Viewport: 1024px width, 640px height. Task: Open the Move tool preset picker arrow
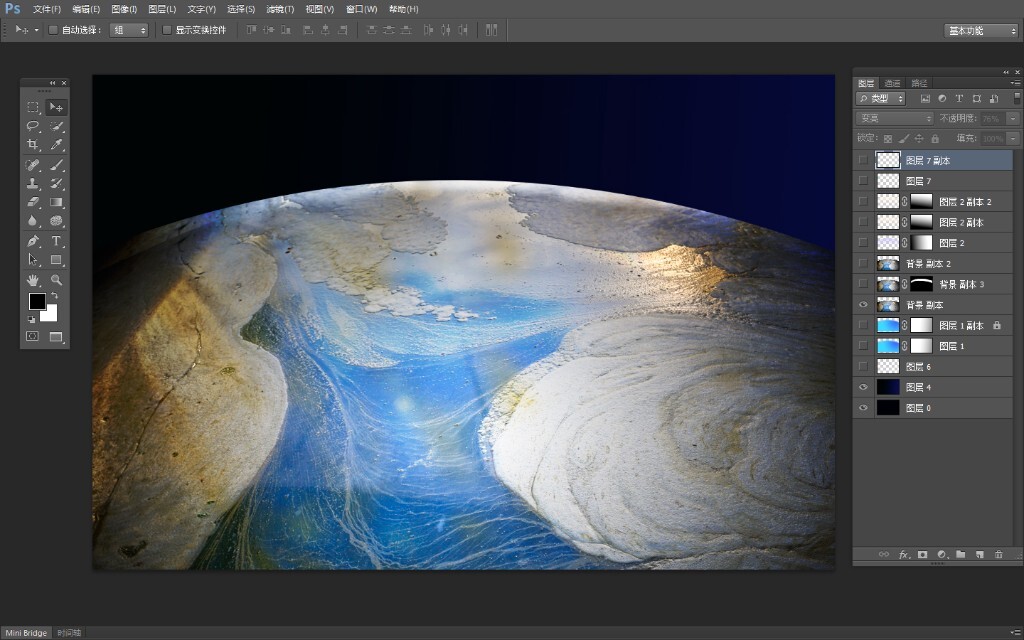click(37, 30)
